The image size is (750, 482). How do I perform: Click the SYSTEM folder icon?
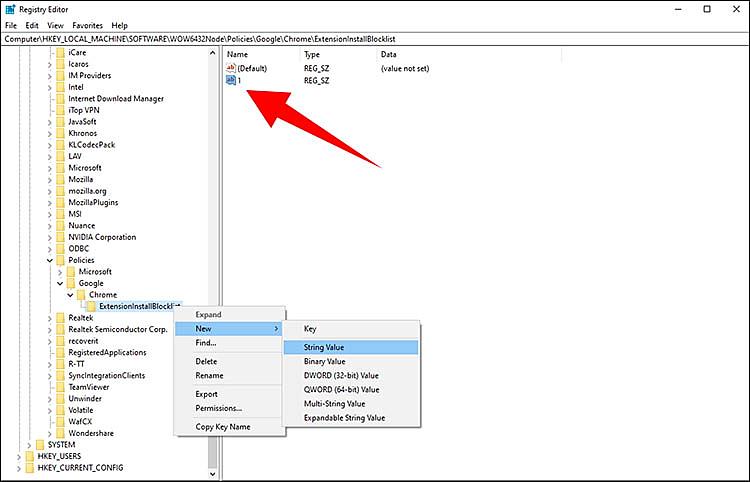coord(40,445)
